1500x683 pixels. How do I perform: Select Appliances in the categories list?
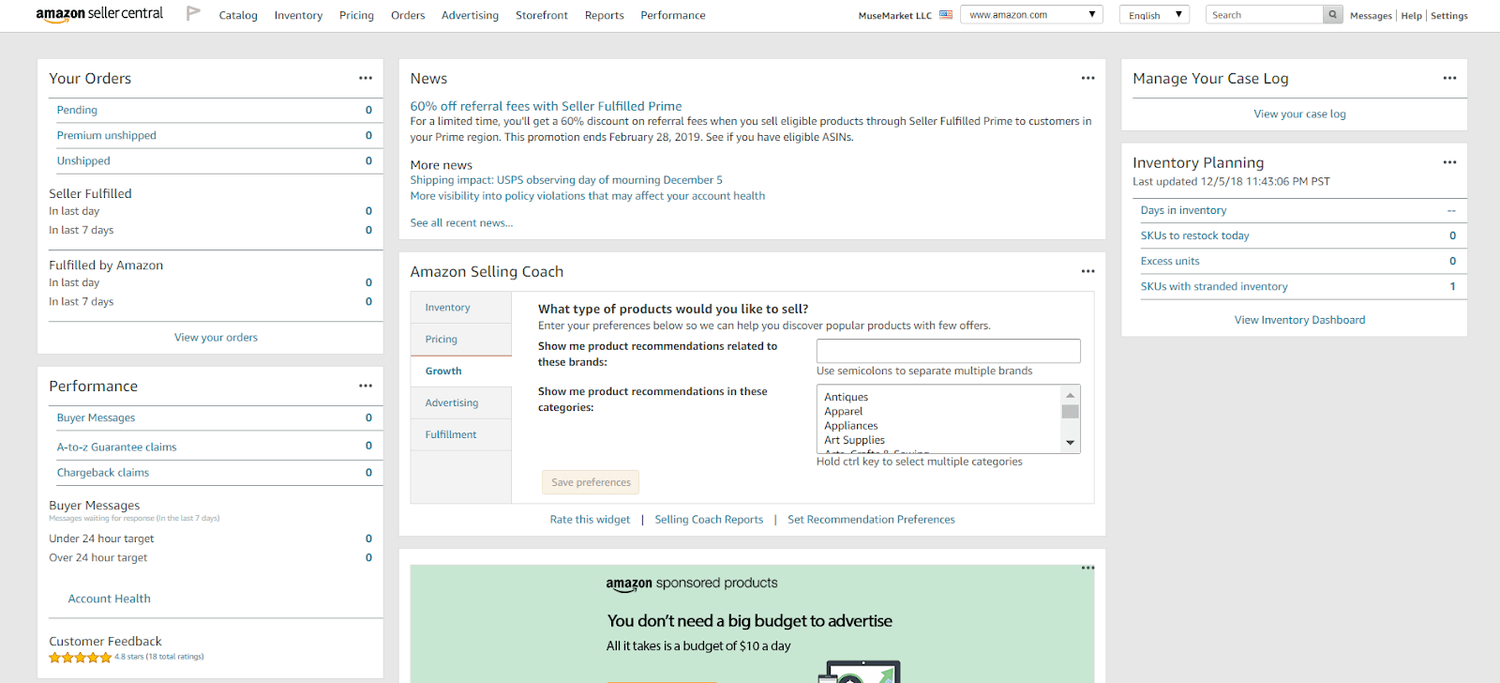[x=851, y=425]
